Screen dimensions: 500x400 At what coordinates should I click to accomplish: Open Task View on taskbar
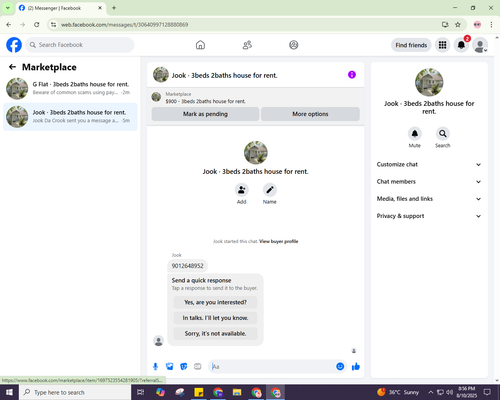[x=141, y=392]
